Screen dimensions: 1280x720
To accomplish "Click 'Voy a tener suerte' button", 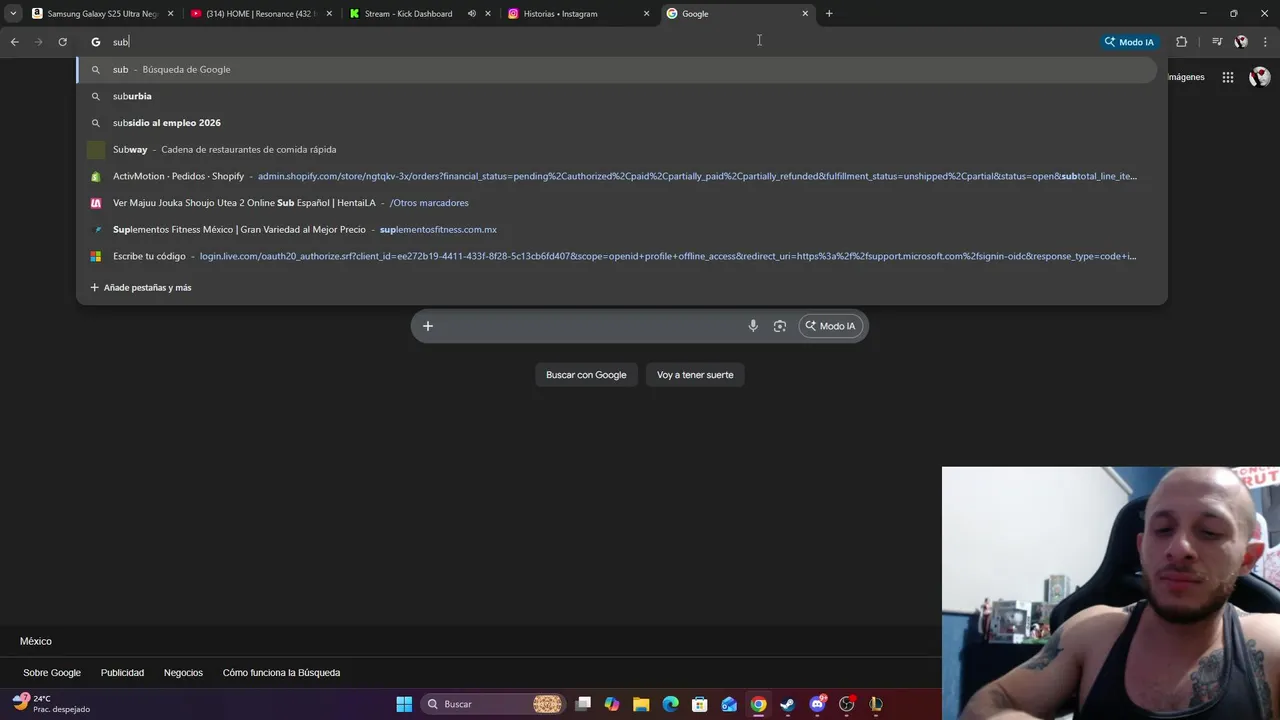I will point(695,375).
